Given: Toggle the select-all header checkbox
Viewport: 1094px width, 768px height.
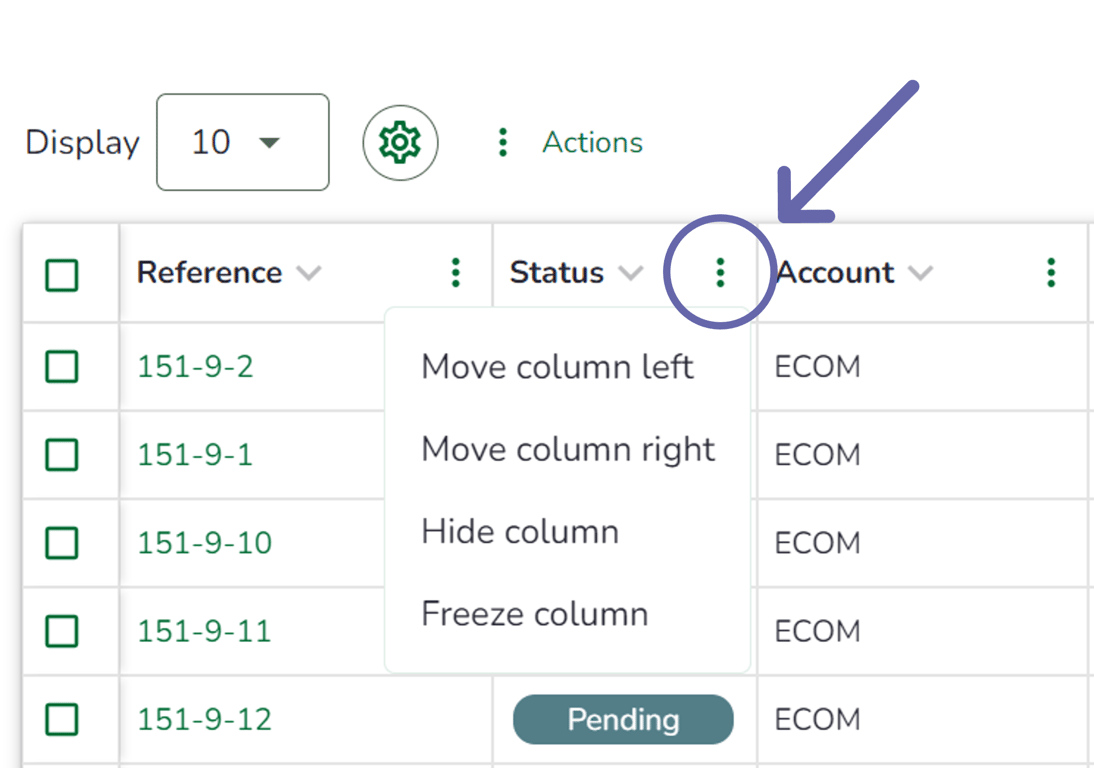Looking at the screenshot, I should pos(62,275).
